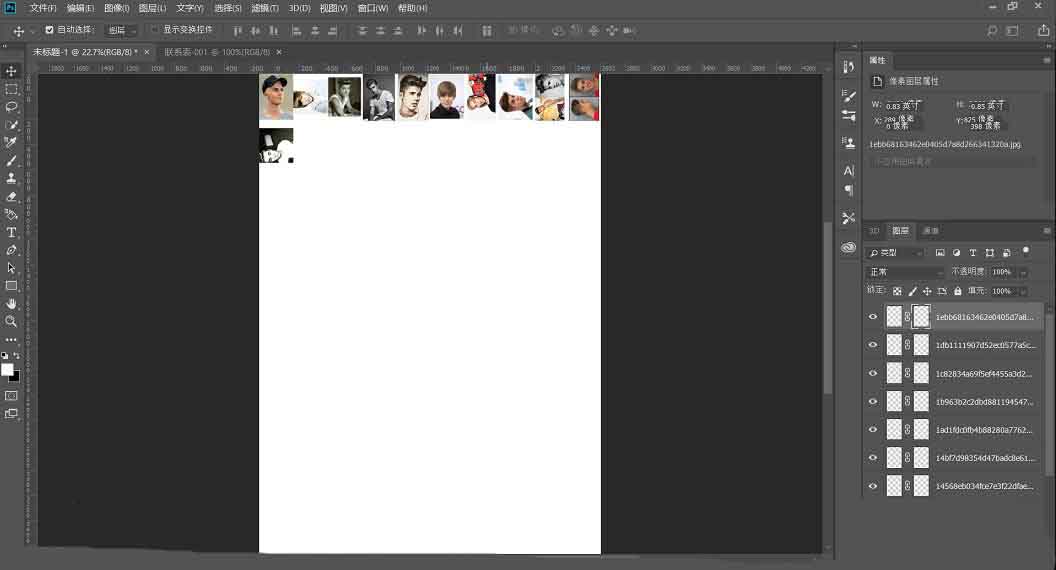Image resolution: width=1056 pixels, height=570 pixels.
Task: Filter layers by type layer icon
Action: click(972, 253)
